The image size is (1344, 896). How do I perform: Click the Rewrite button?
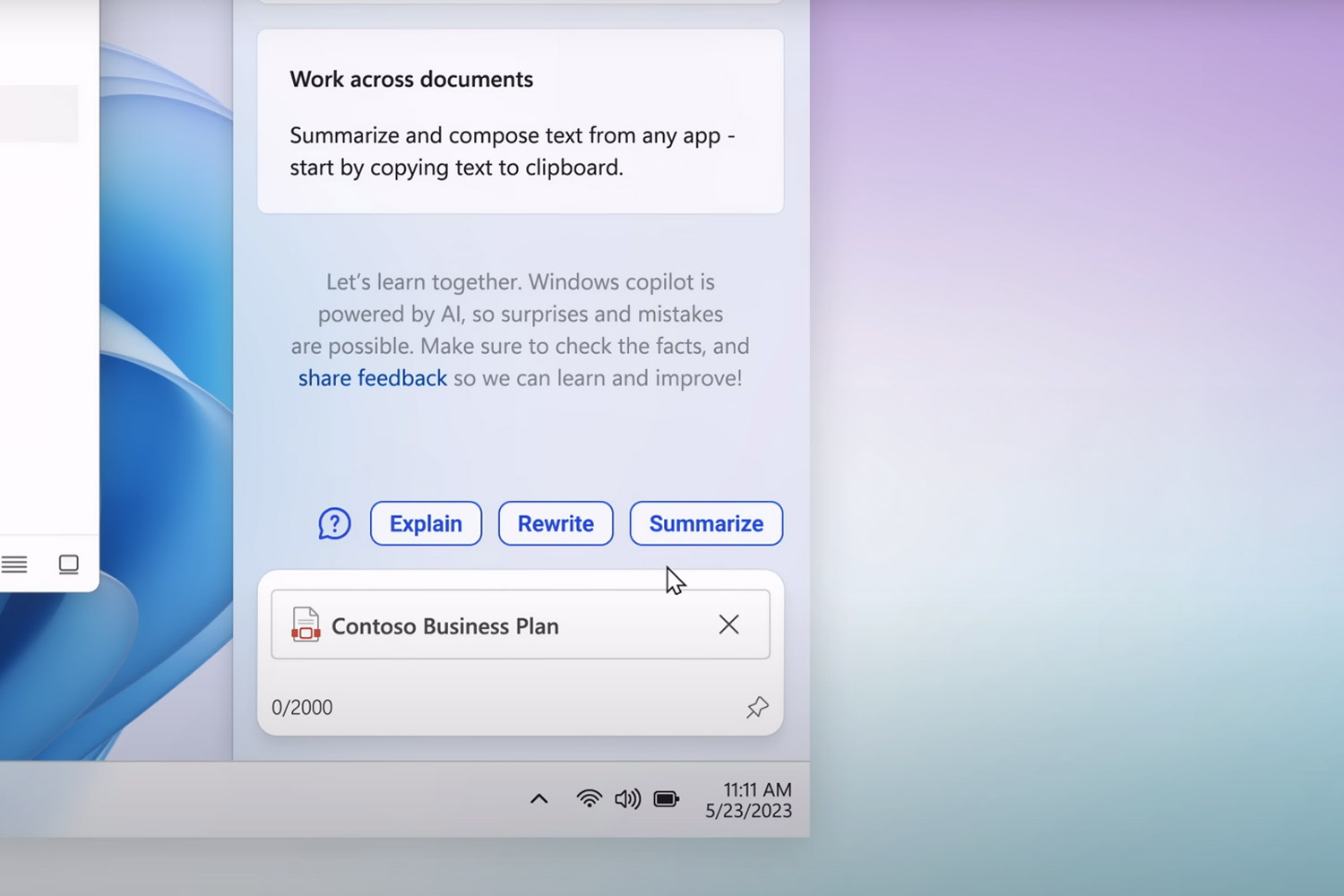(556, 523)
